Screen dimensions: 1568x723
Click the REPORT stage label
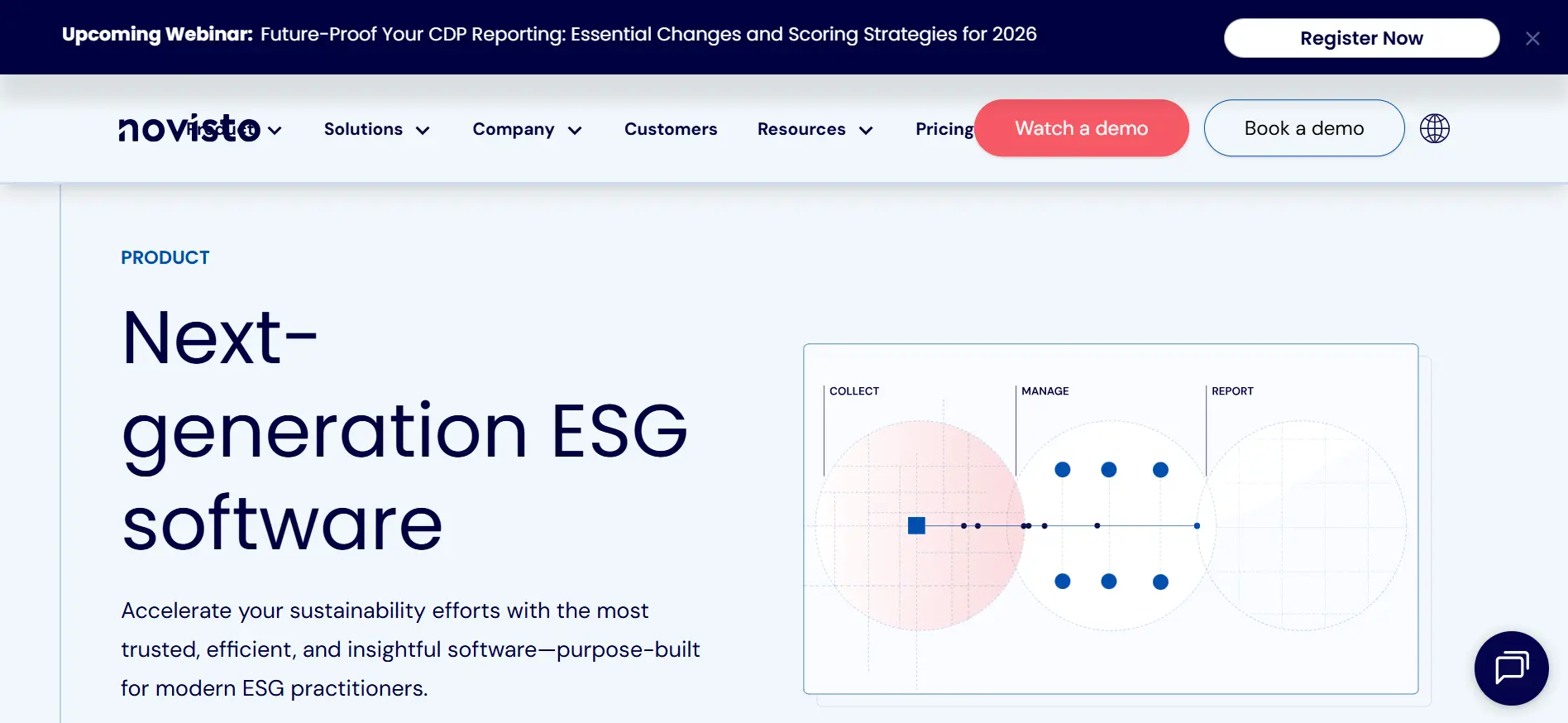coord(1232,391)
